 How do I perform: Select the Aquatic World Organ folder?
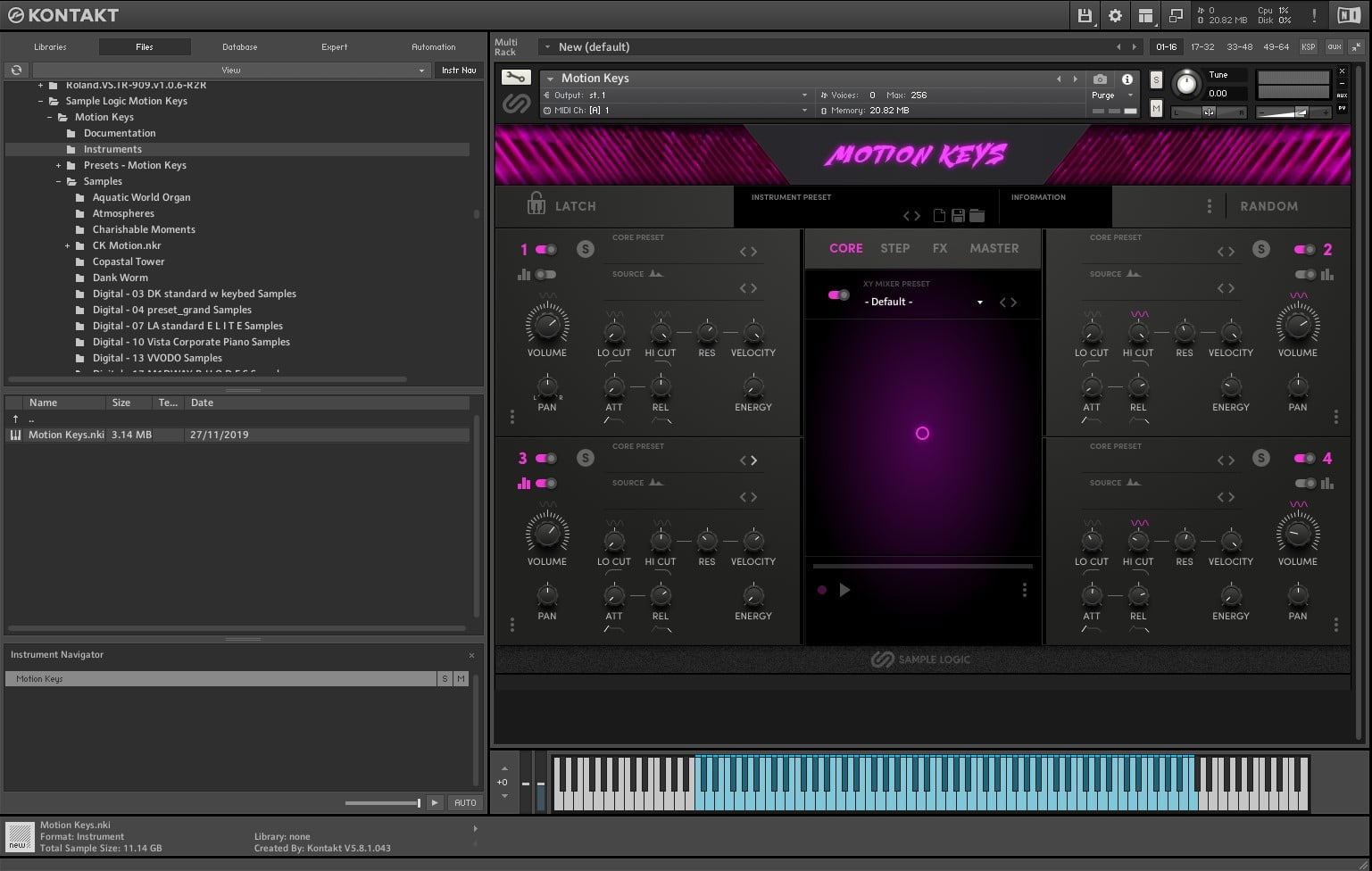141,197
